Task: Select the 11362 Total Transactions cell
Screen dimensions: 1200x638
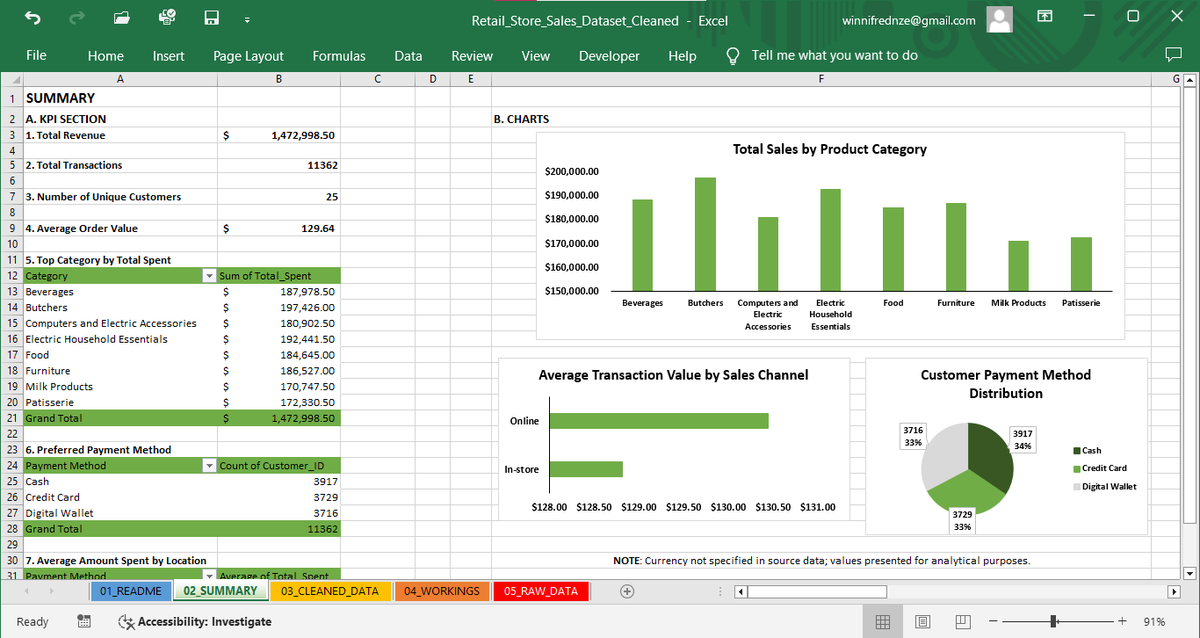Action: coord(279,165)
